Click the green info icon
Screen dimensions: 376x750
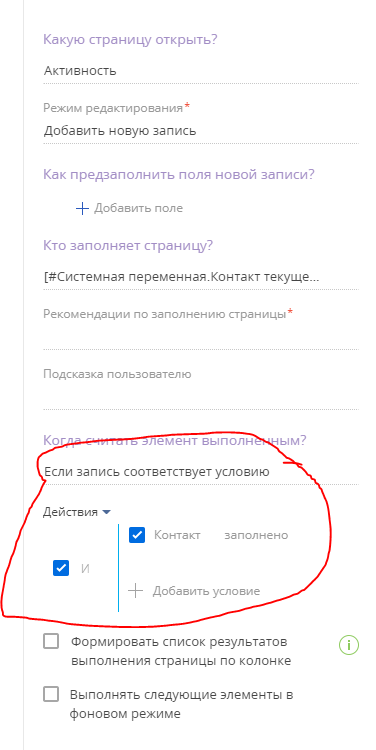tap(349, 645)
